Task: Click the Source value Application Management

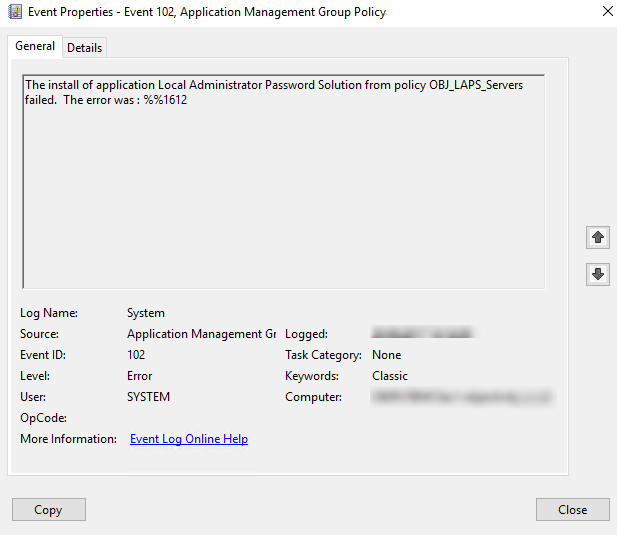Action: click(x=201, y=334)
